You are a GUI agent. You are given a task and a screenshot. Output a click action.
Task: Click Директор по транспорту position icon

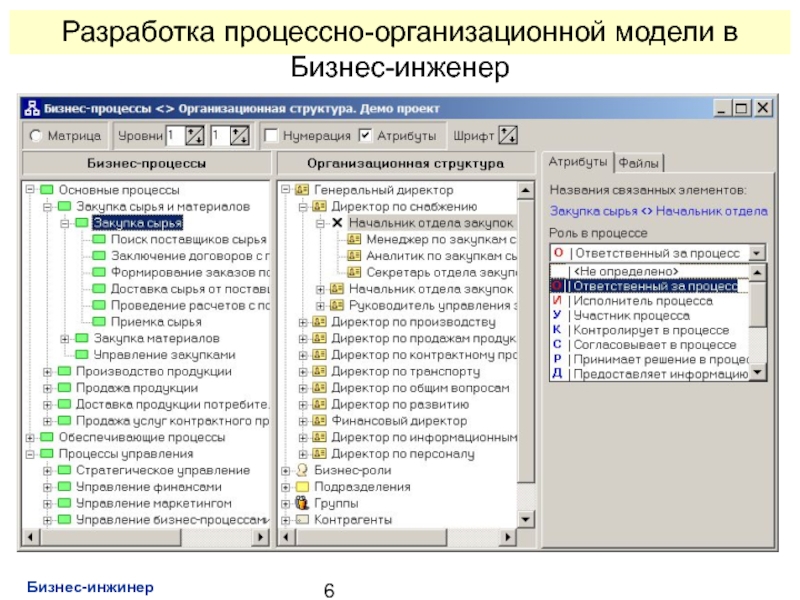[x=319, y=371]
